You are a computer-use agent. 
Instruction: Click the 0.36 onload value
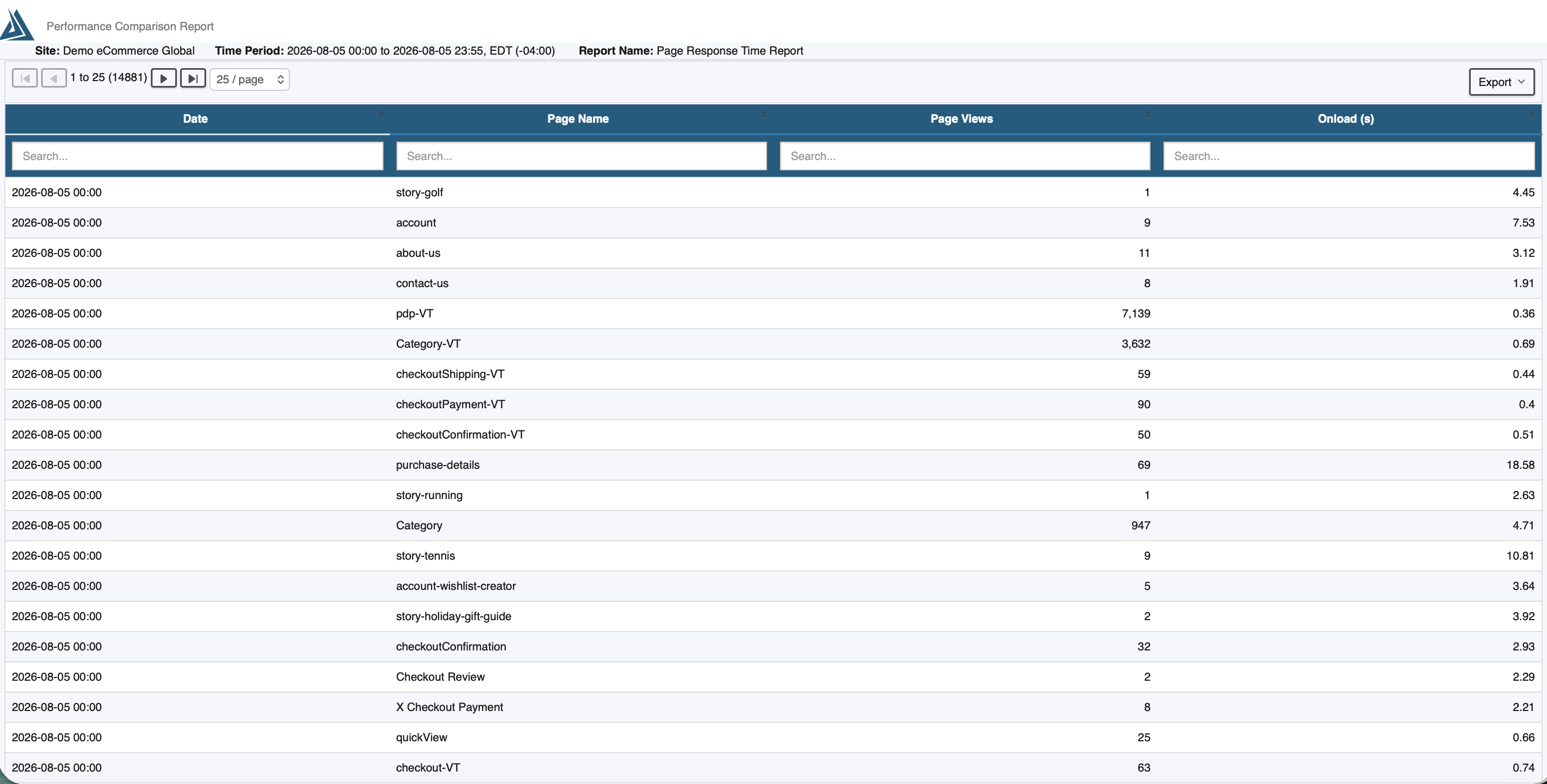(x=1523, y=314)
